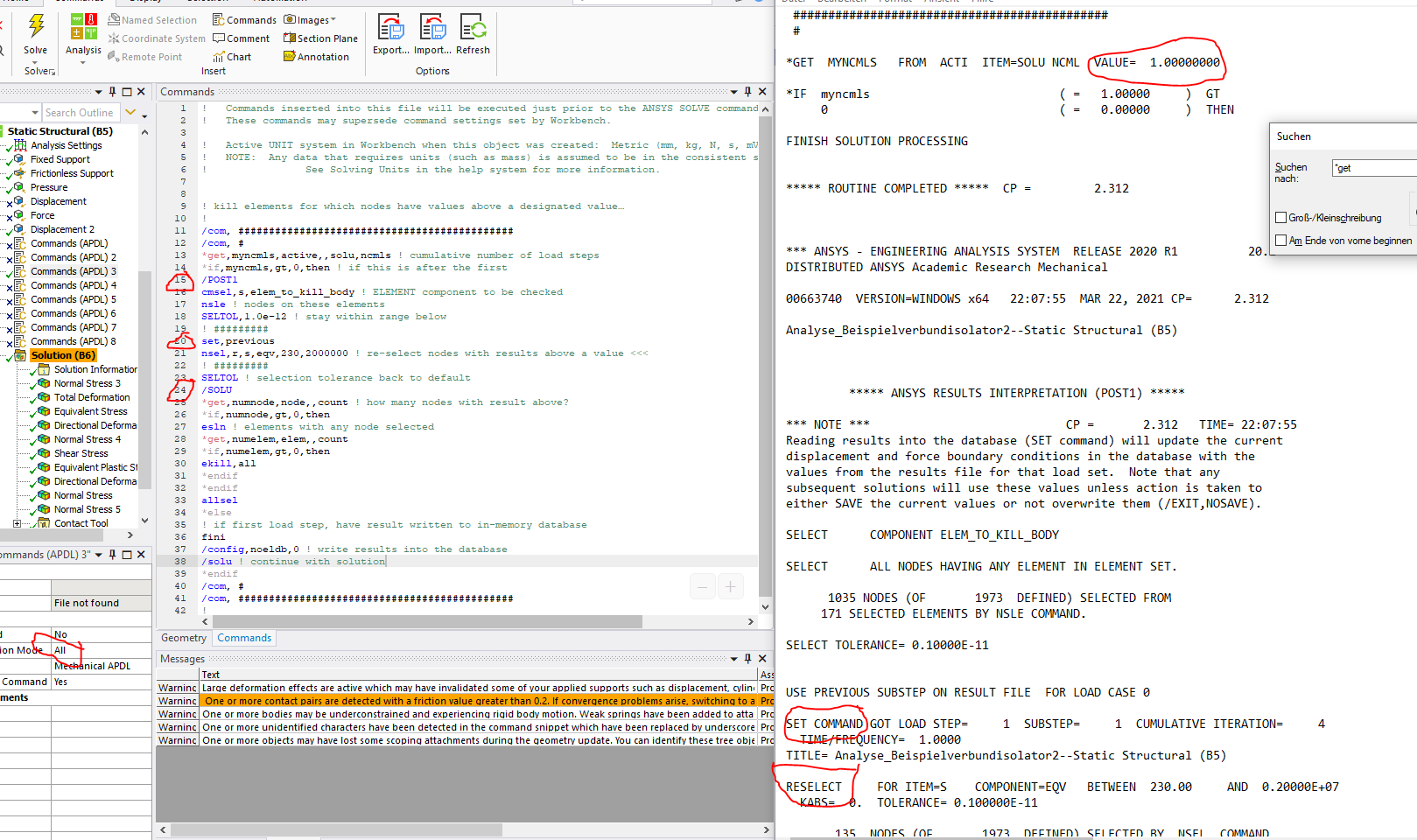The width and height of the screenshot is (1417, 840).
Task: Select Frictionless Support item
Action: pos(72,173)
